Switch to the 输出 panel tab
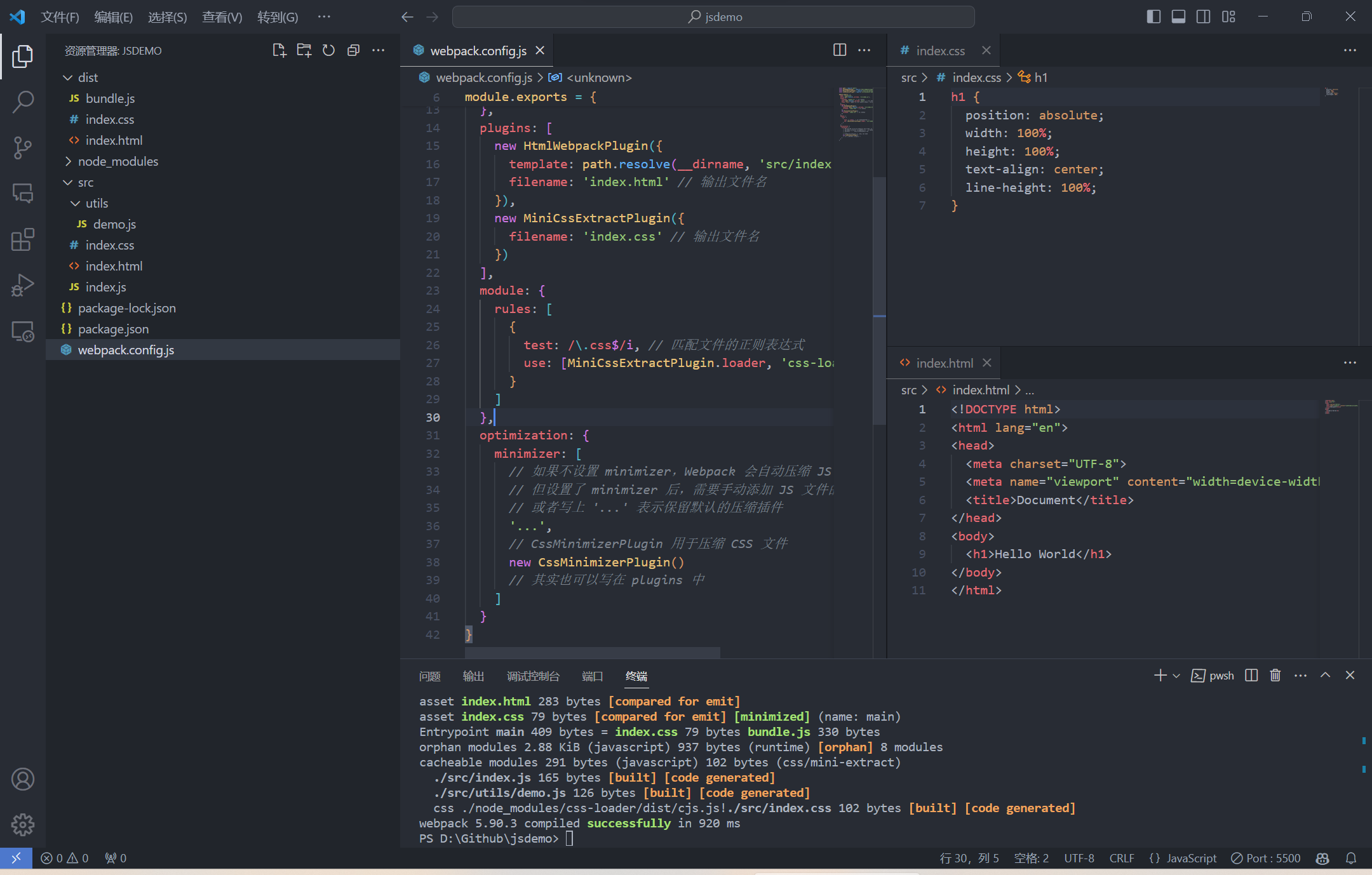 [473, 676]
